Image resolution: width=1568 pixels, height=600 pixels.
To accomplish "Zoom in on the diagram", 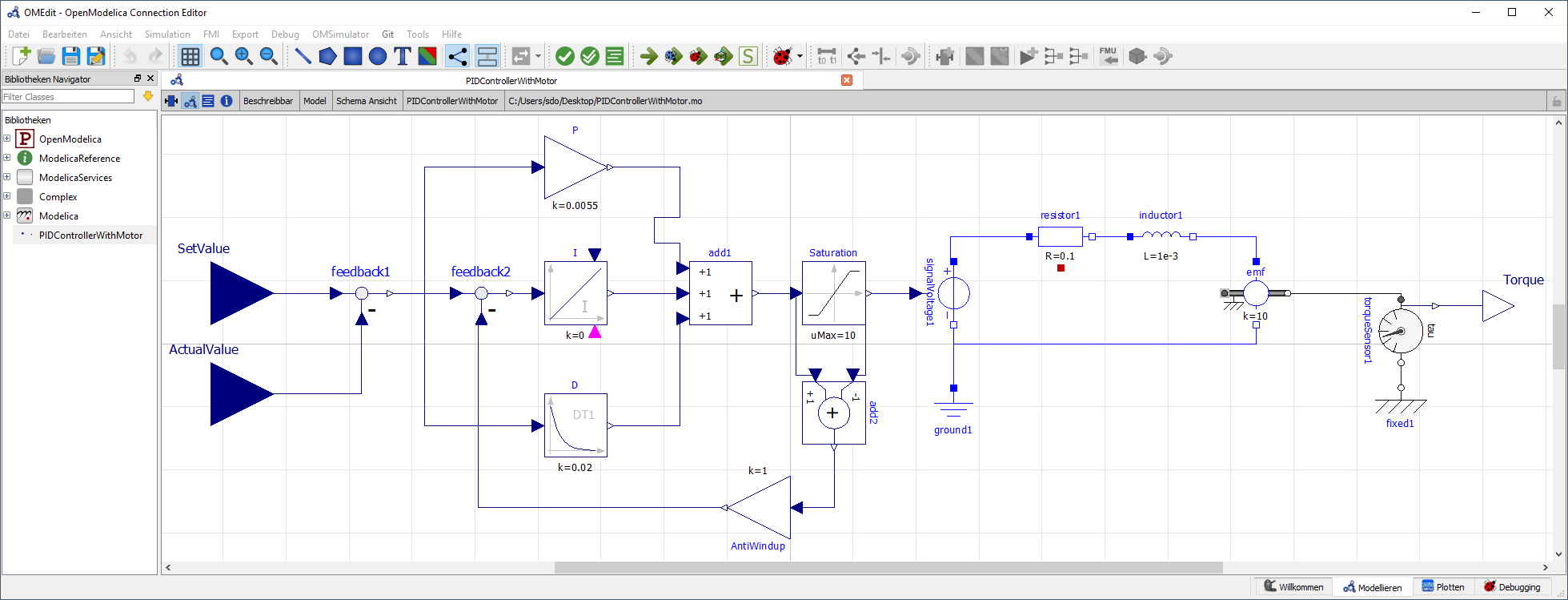I will click(x=243, y=56).
